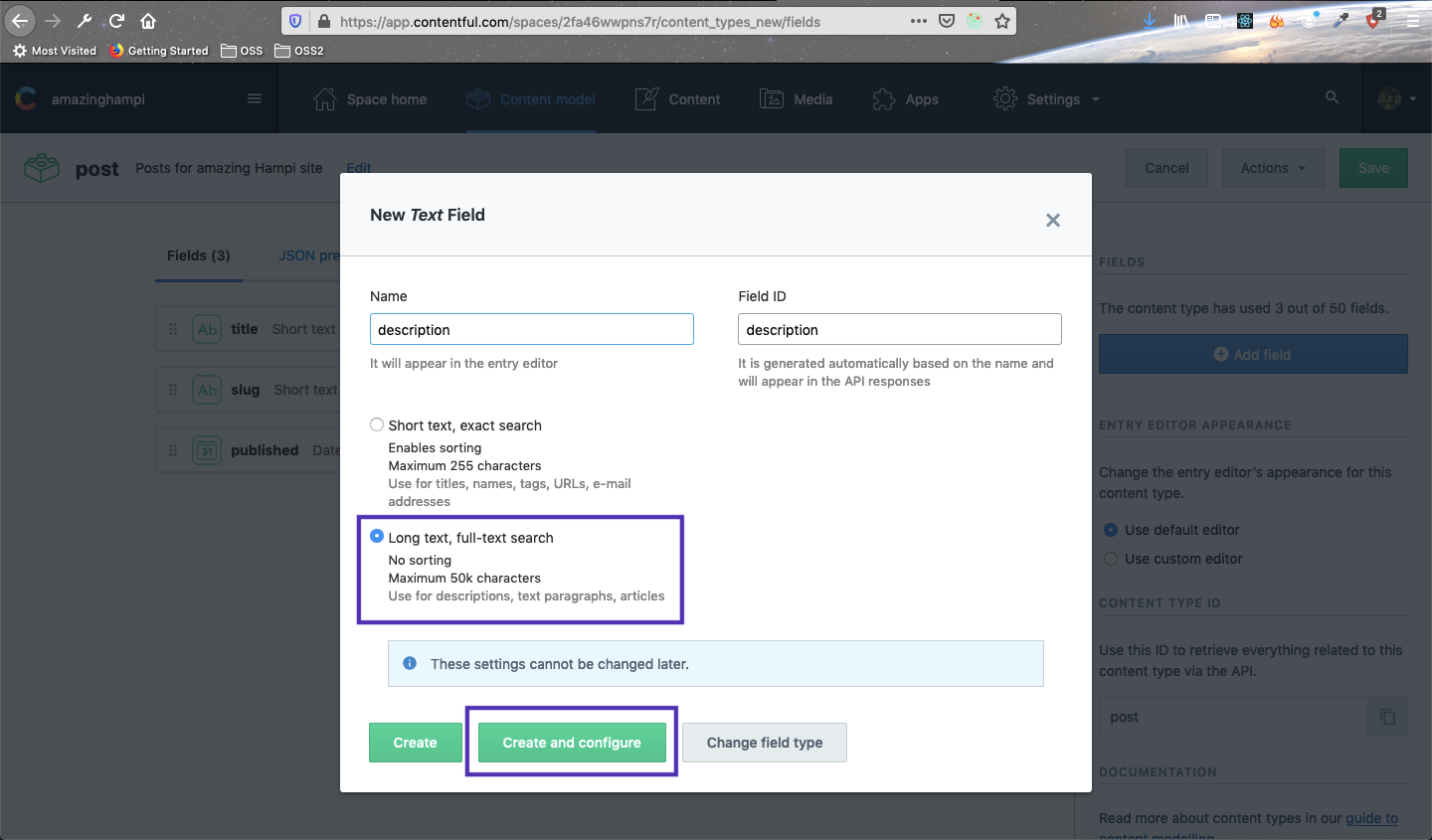Click the drag handle of the published field
This screenshot has height=840, width=1432.
(x=173, y=450)
